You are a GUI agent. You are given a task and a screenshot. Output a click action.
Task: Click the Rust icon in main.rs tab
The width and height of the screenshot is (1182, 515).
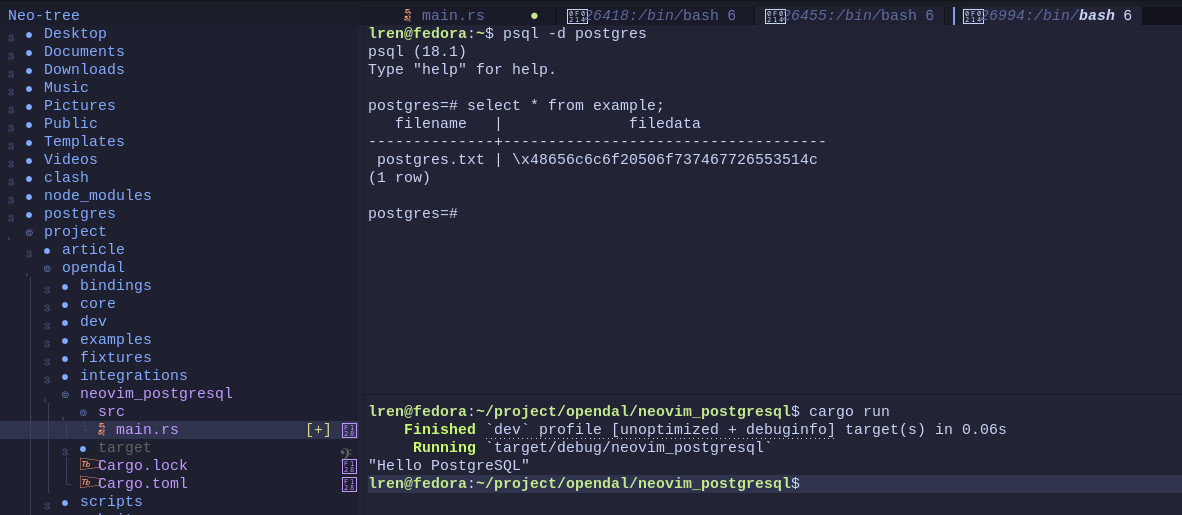407,16
